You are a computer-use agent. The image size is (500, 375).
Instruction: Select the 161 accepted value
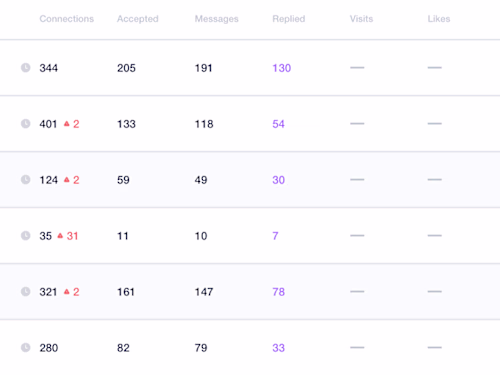tap(126, 292)
